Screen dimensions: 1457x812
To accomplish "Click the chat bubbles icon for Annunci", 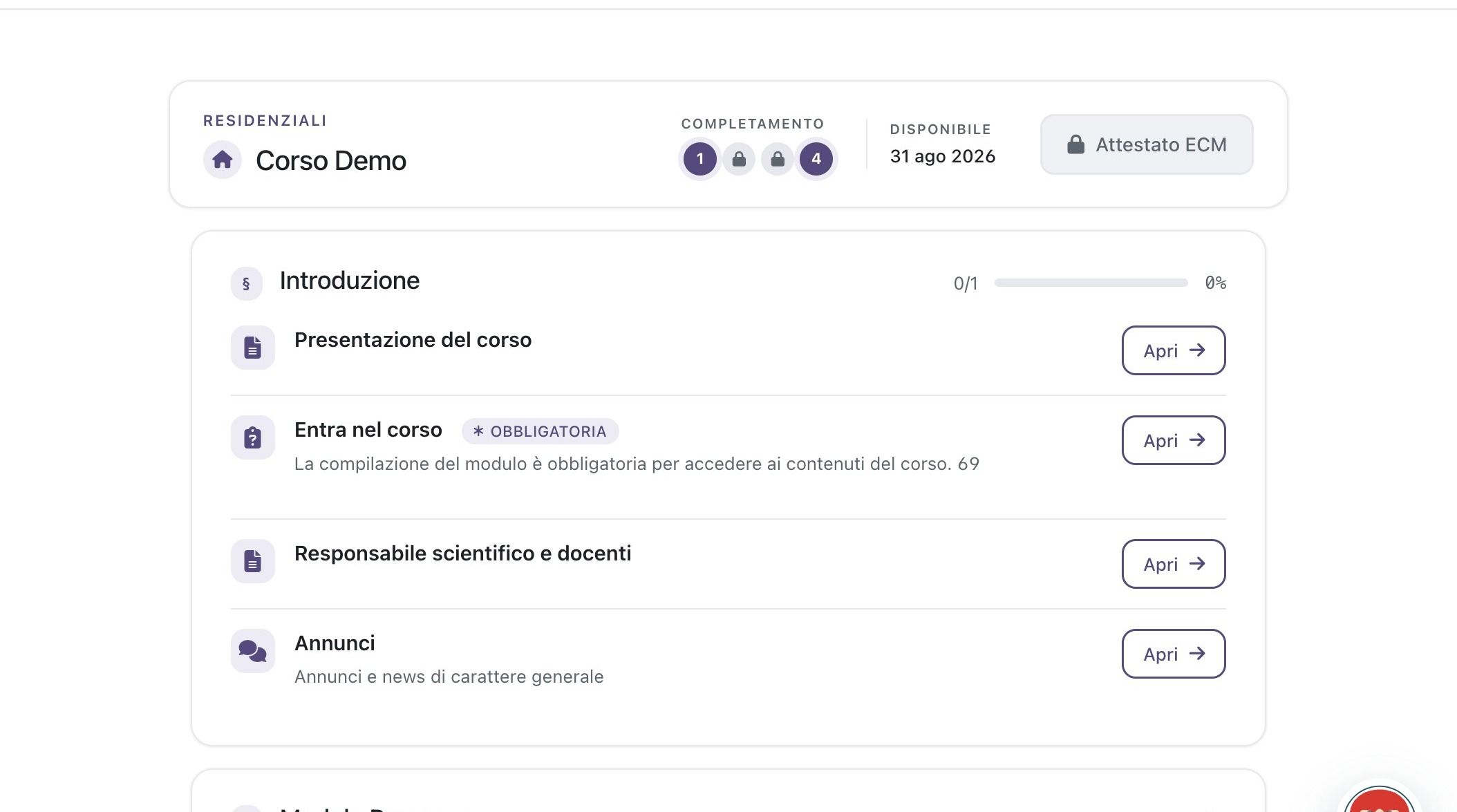I will [253, 651].
